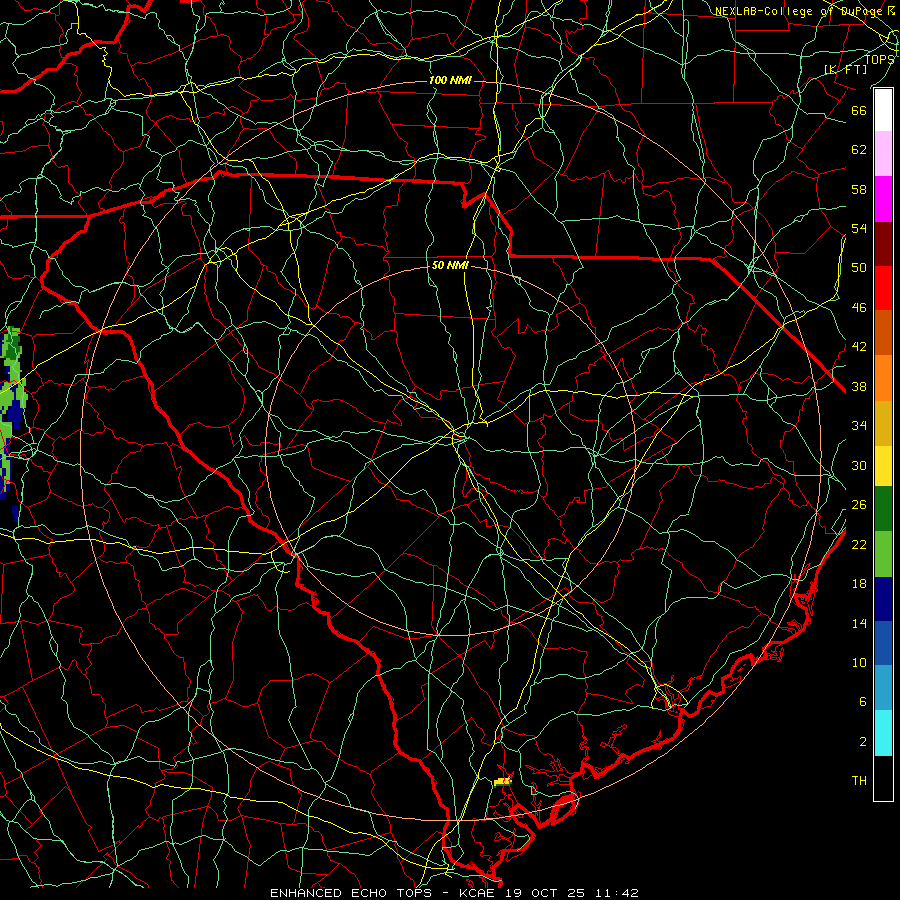Click the cyan legend swatch

click(x=883, y=733)
